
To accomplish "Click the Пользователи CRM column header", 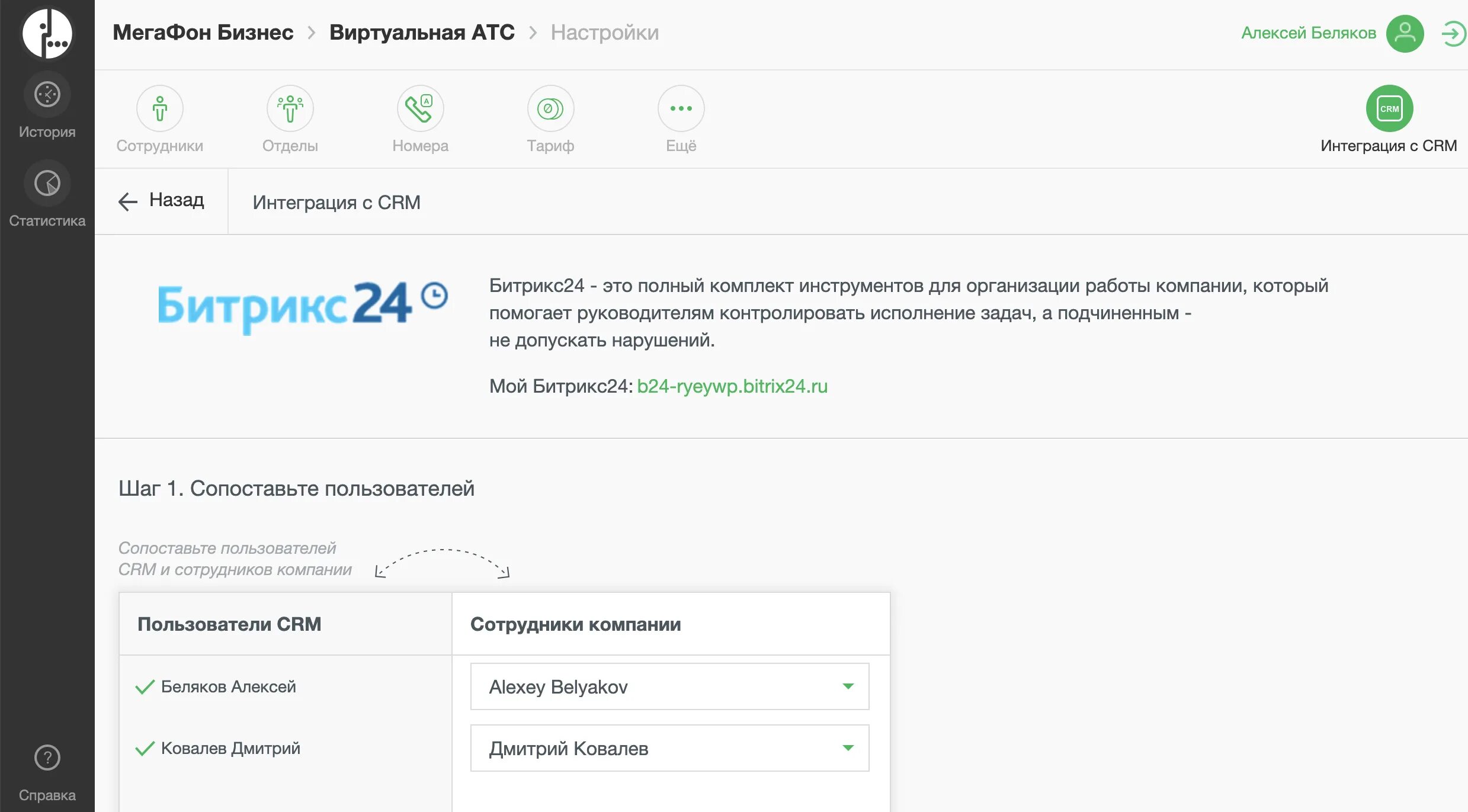I will [x=229, y=624].
